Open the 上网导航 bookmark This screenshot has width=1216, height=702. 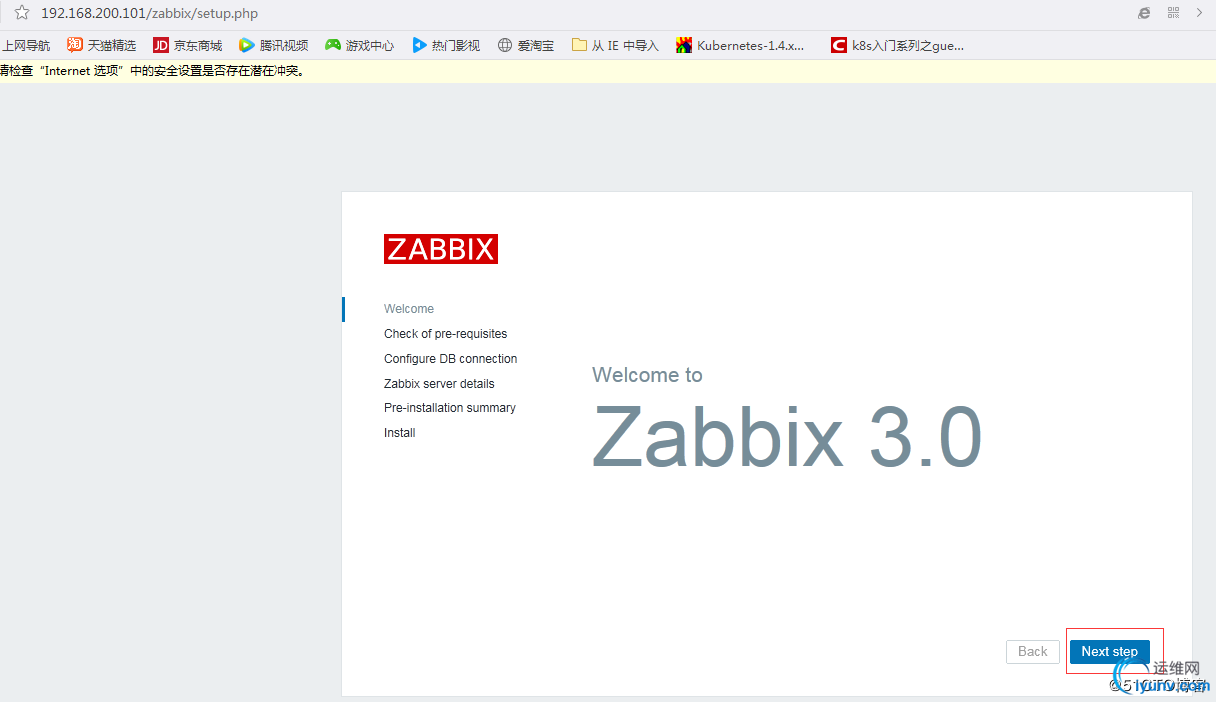[x=26, y=45]
